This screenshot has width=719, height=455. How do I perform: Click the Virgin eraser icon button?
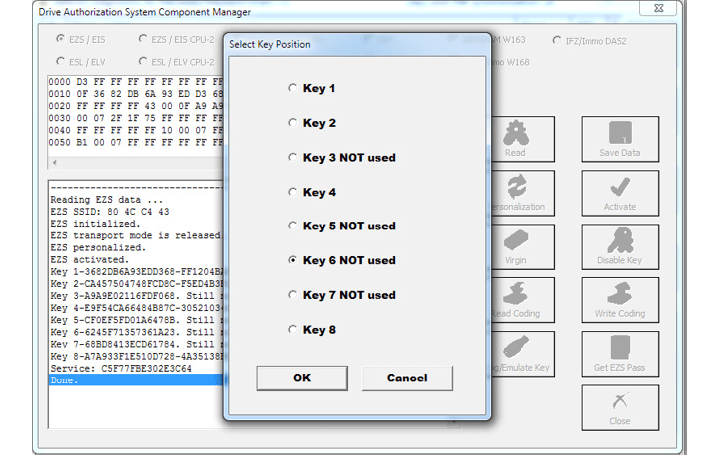point(515,247)
